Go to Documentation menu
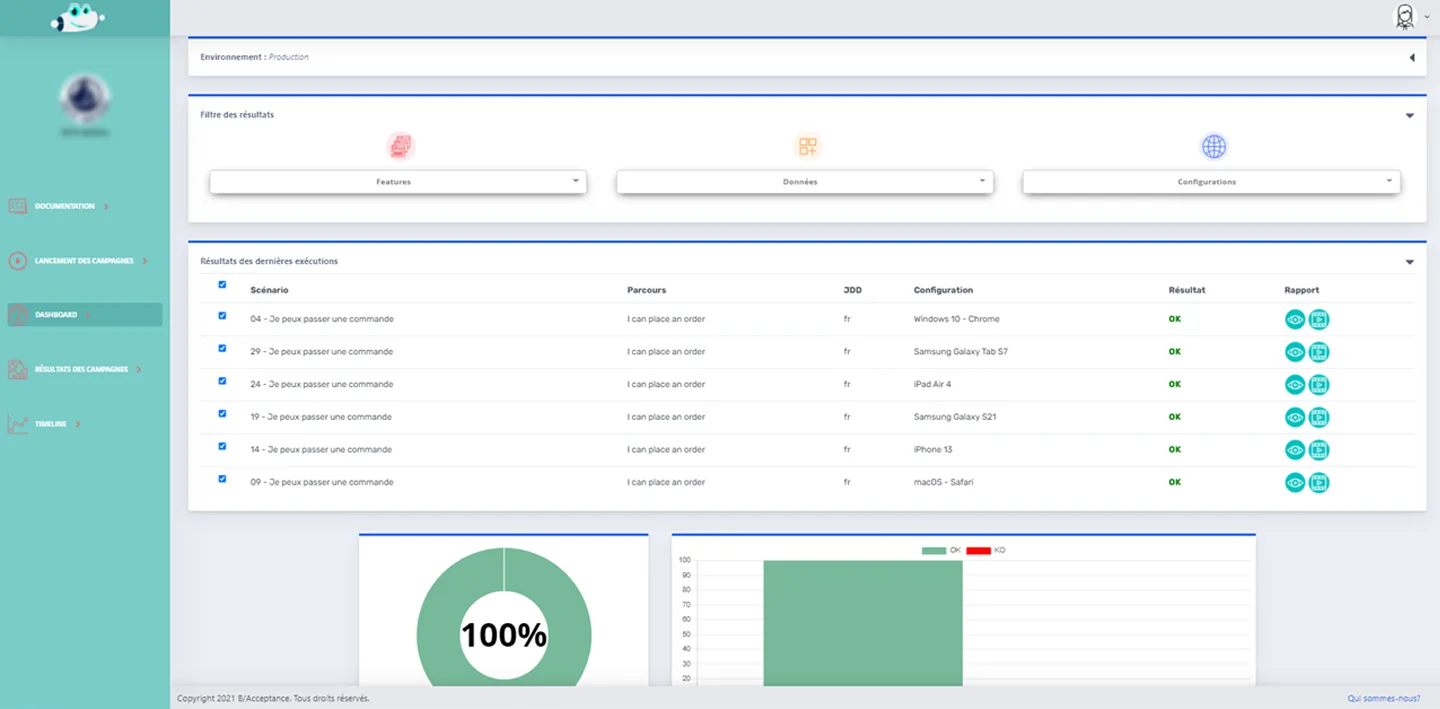1440x709 pixels. (65, 206)
